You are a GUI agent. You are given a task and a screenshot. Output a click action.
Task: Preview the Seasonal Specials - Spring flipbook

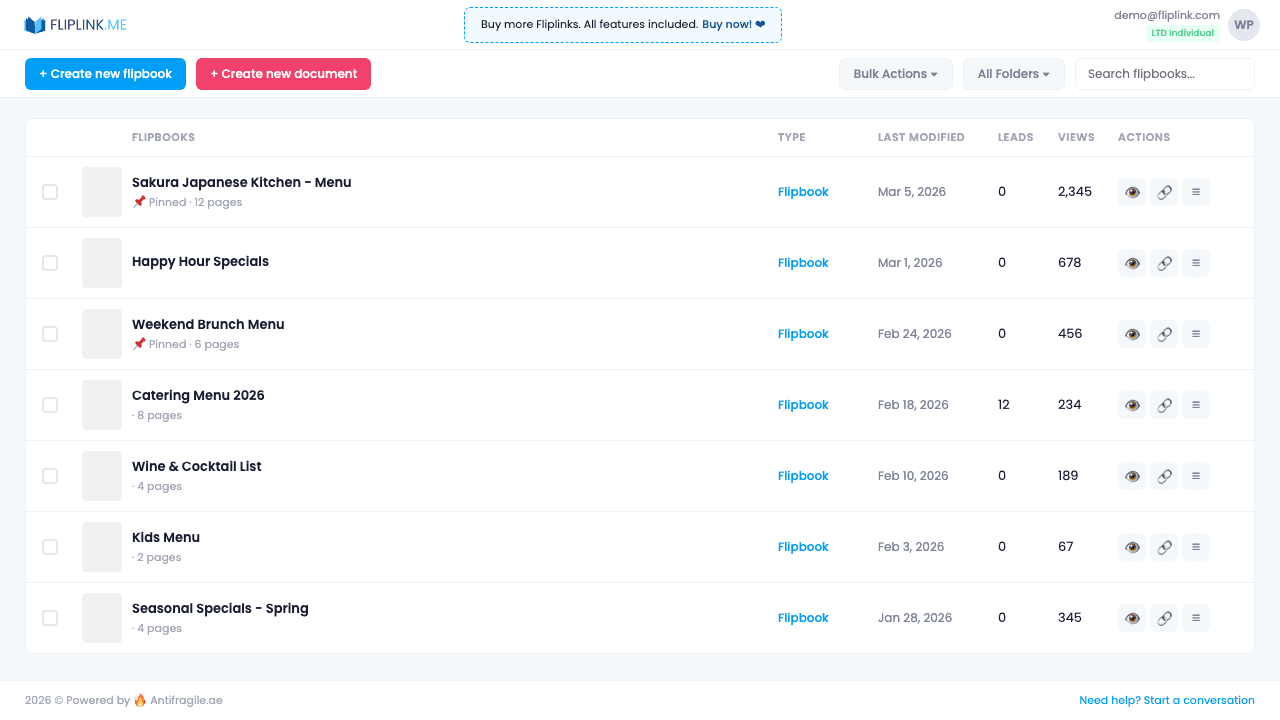pos(1131,617)
